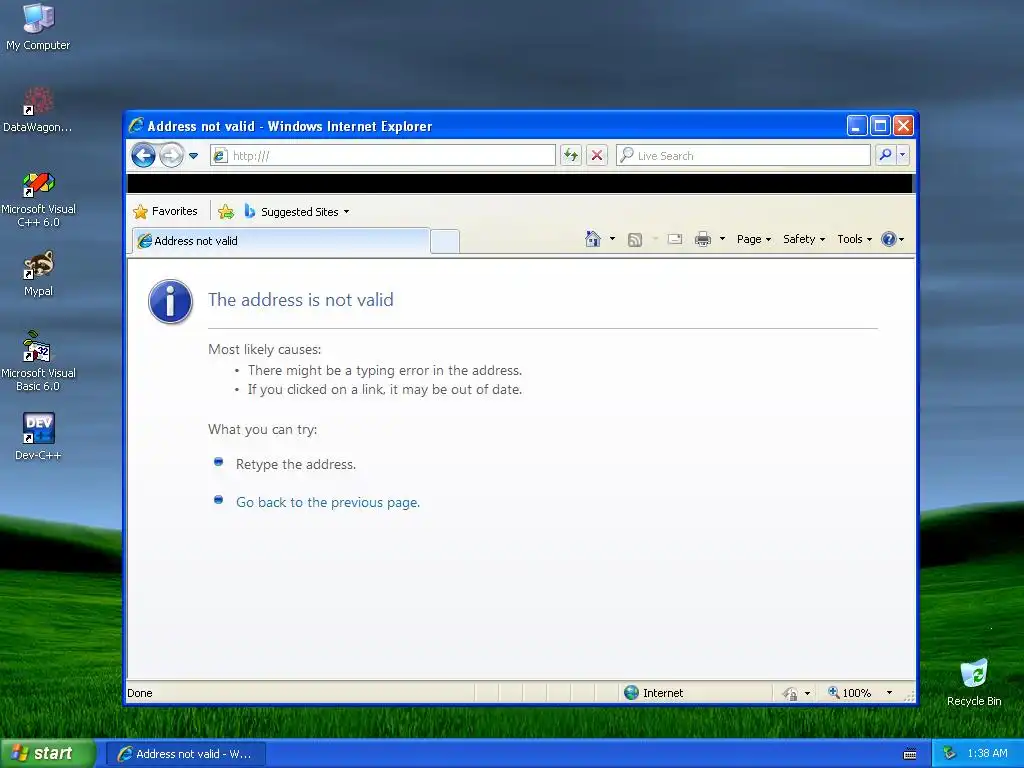Click the Done status bar text

140,693
